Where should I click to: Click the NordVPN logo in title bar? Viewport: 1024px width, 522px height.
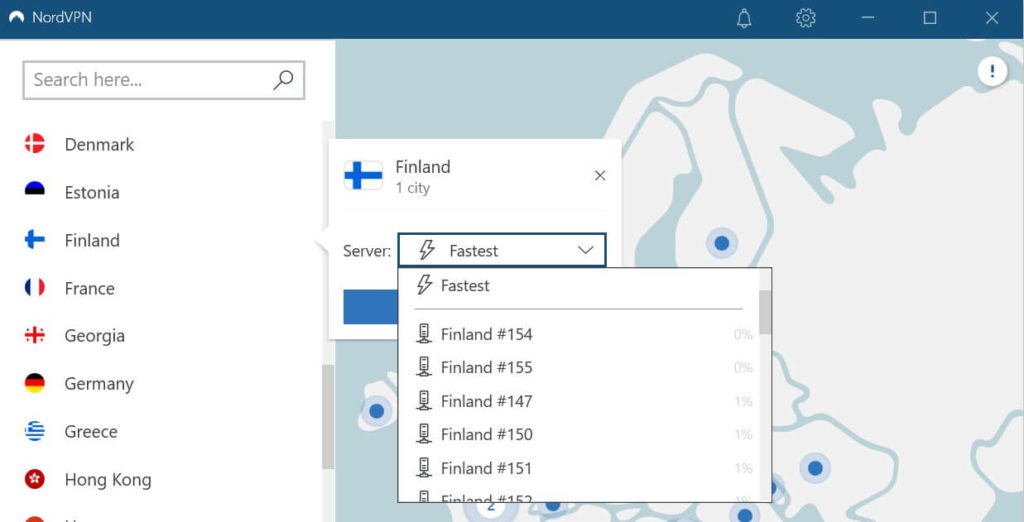pyautogui.click(x=16, y=18)
